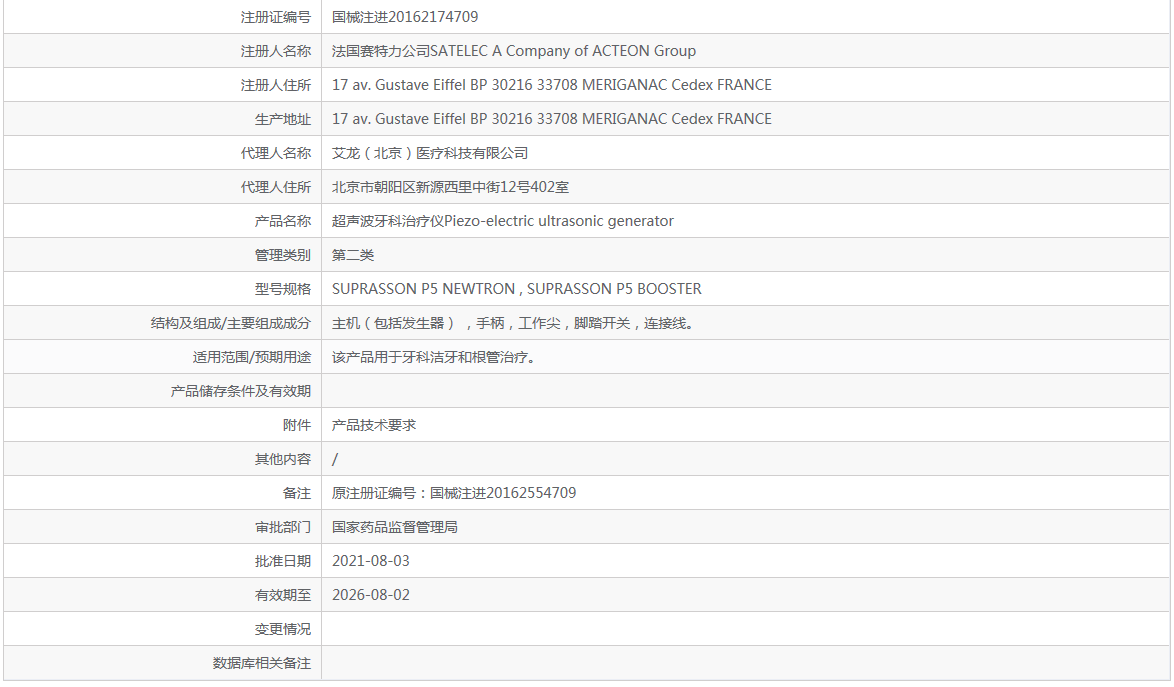Click composition text starting with 主机（包括发生器）
Screen dimensions: 1174x687
coord(514,323)
